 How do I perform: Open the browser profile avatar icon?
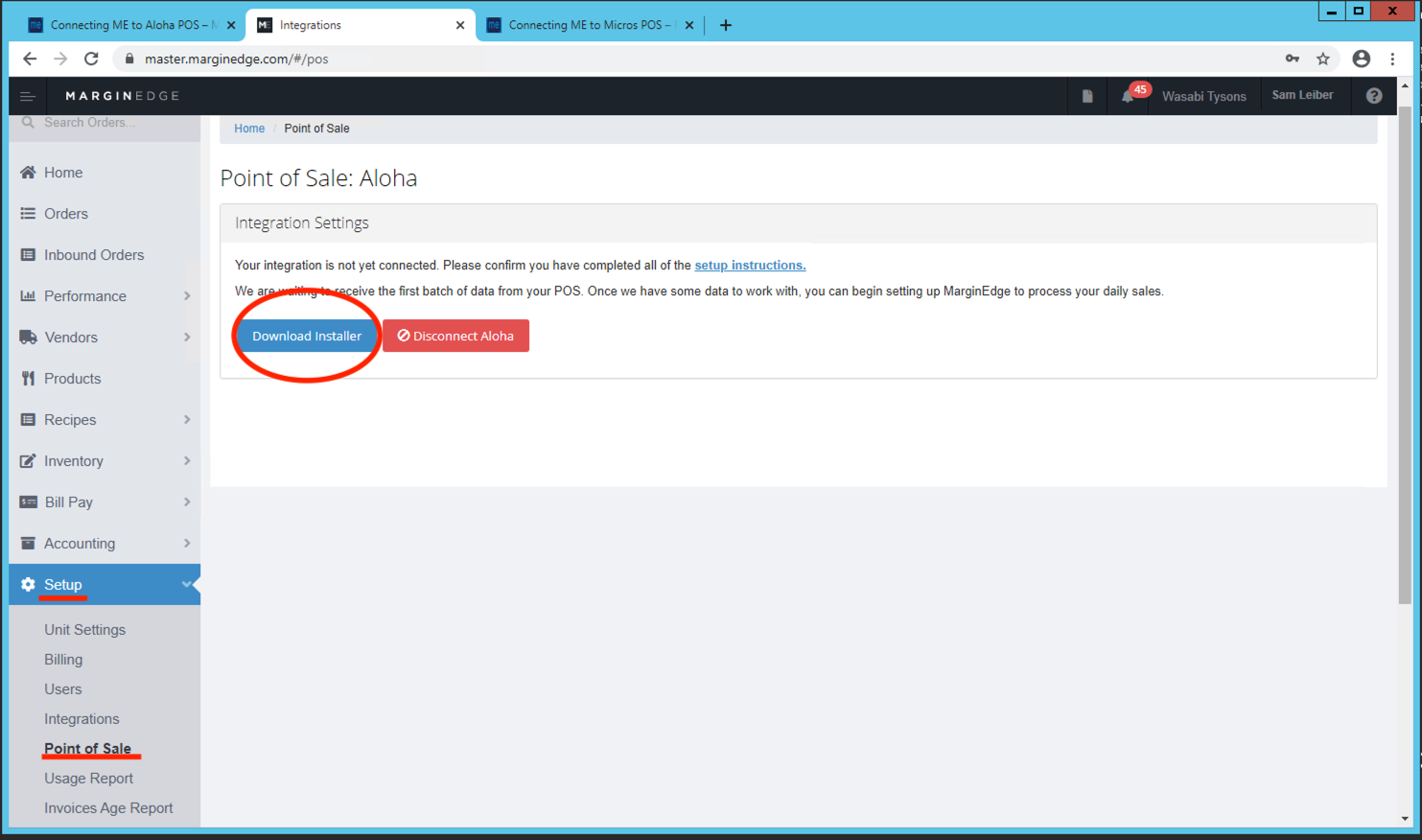[x=1362, y=58]
